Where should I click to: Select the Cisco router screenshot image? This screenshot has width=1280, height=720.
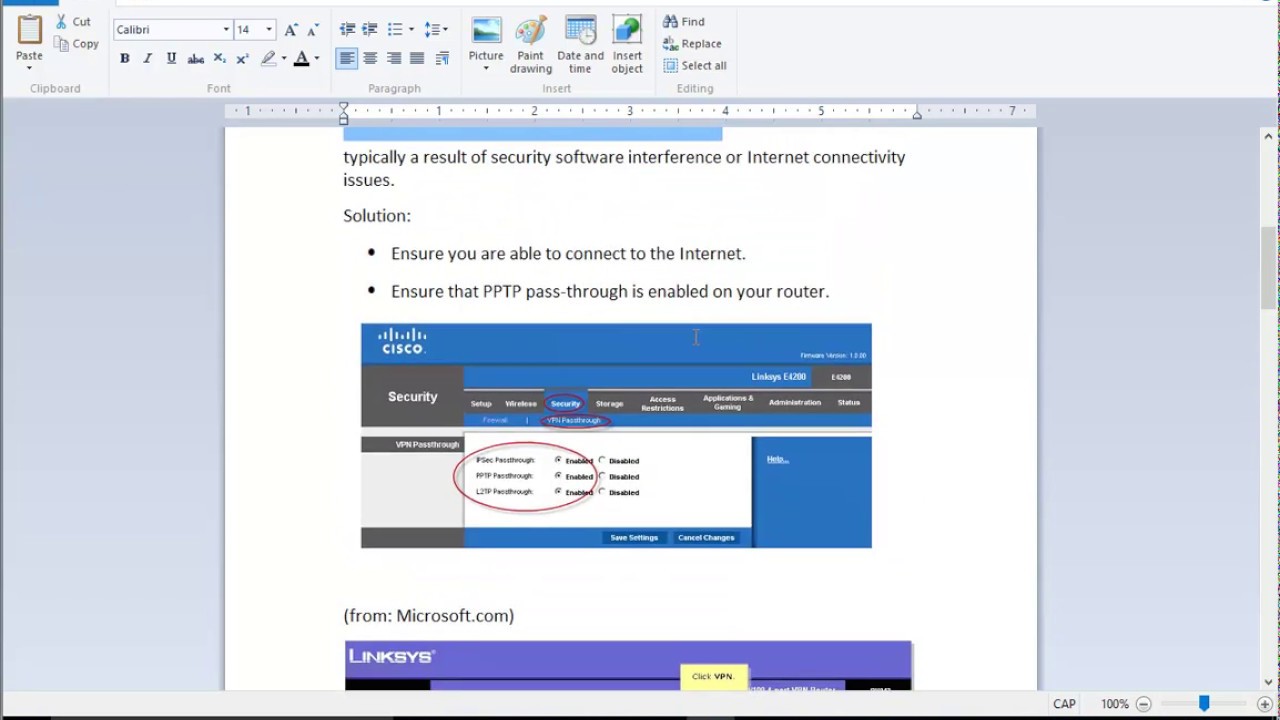tap(616, 435)
